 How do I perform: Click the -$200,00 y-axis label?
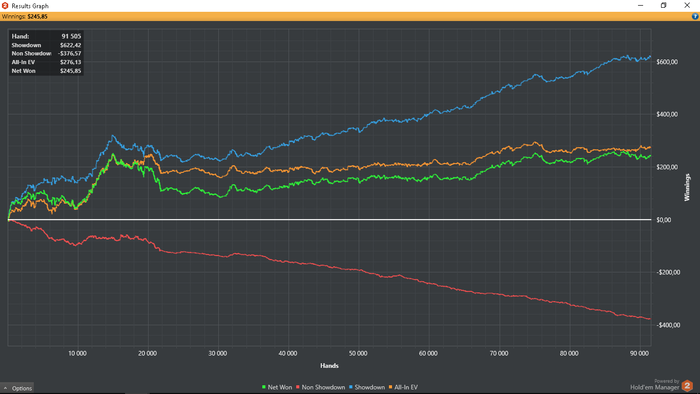pos(668,273)
